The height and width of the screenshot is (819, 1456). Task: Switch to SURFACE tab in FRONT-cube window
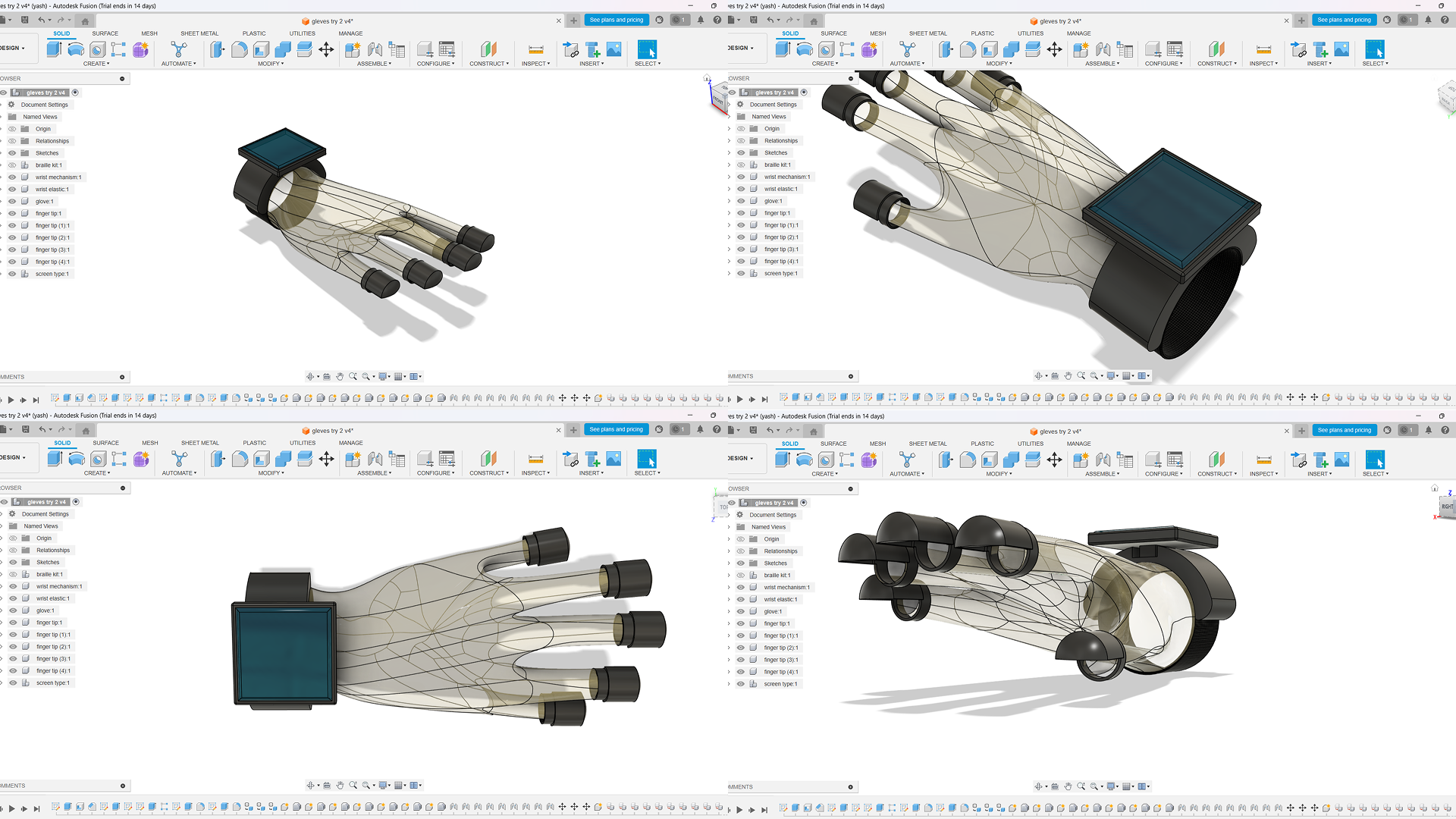(105, 33)
